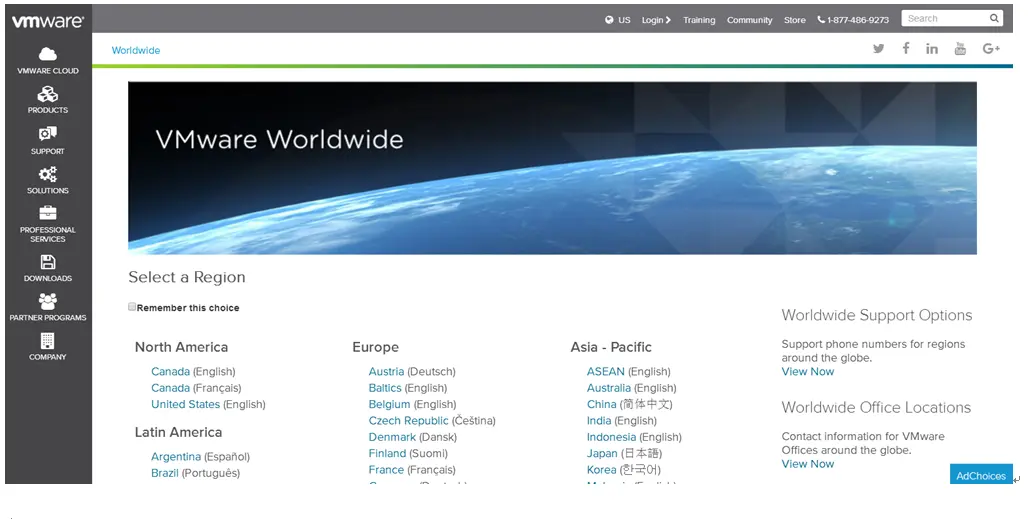Screen dimensions: 1032x519
Task: Select ASEAN region link
Action: 606,372
